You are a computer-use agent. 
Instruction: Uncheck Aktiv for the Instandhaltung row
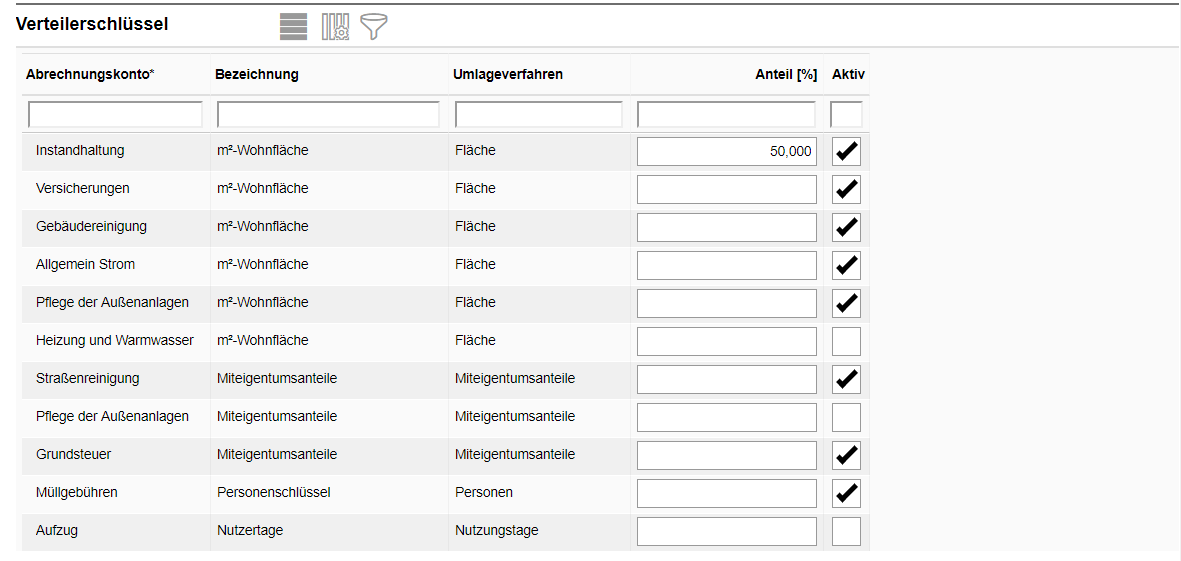coord(846,152)
